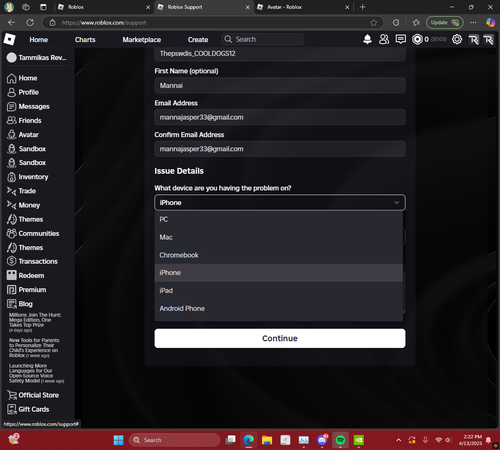
Task: Open a new browser tab
Action: click(363, 7)
